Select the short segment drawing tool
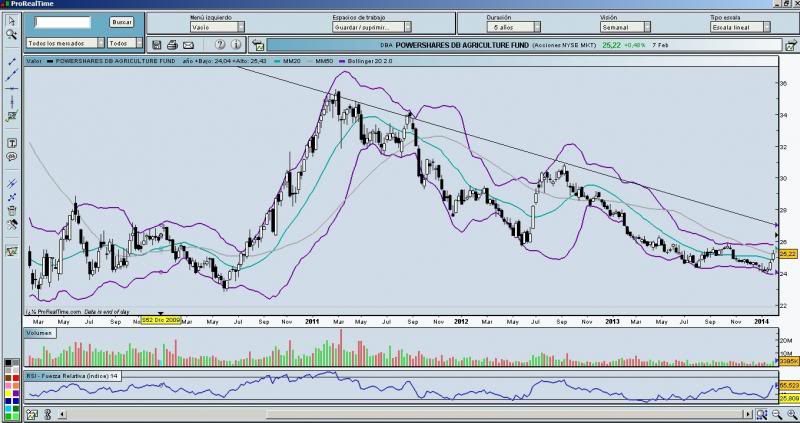800x423 pixels. 12,61
